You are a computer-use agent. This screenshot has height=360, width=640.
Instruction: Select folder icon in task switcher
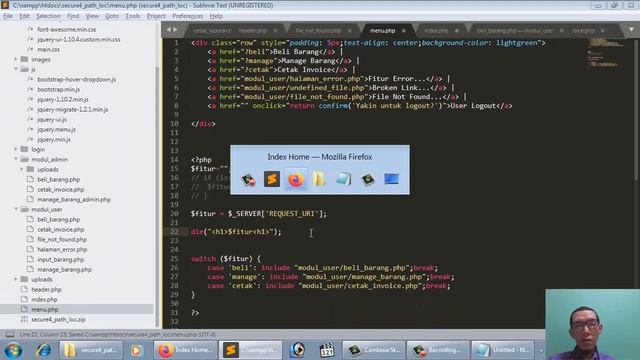[x=319, y=179]
